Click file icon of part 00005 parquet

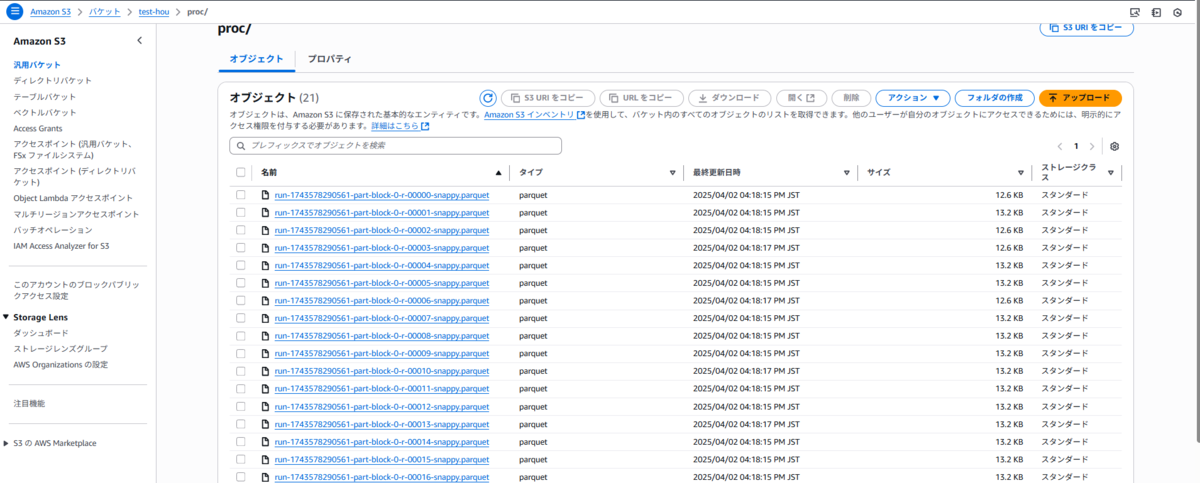pyautogui.click(x=265, y=283)
